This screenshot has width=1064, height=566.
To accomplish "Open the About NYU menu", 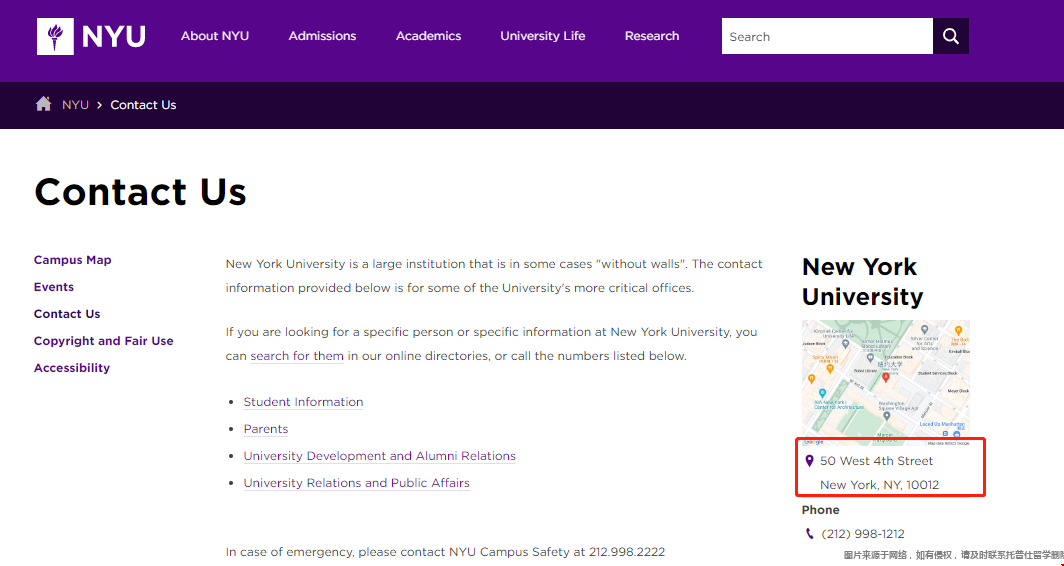I will pyautogui.click(x=214, y=36).
